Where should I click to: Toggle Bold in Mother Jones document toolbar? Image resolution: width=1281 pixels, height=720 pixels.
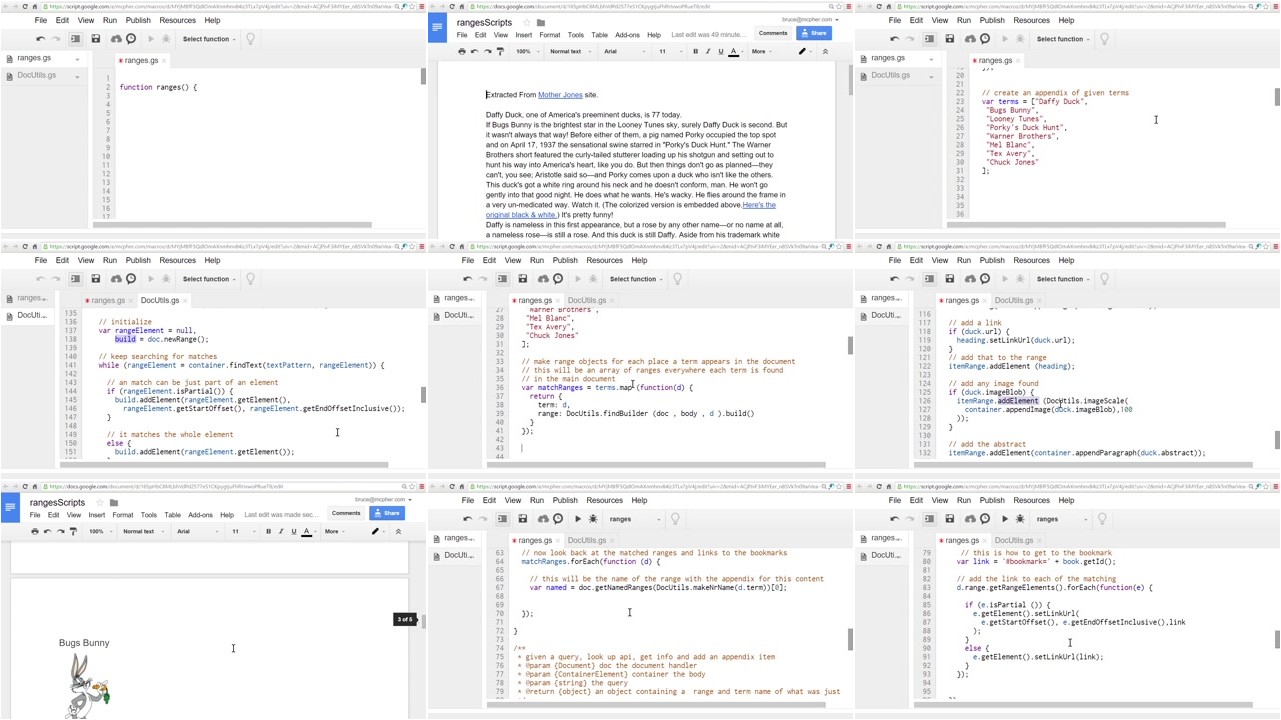pos(695,51)
